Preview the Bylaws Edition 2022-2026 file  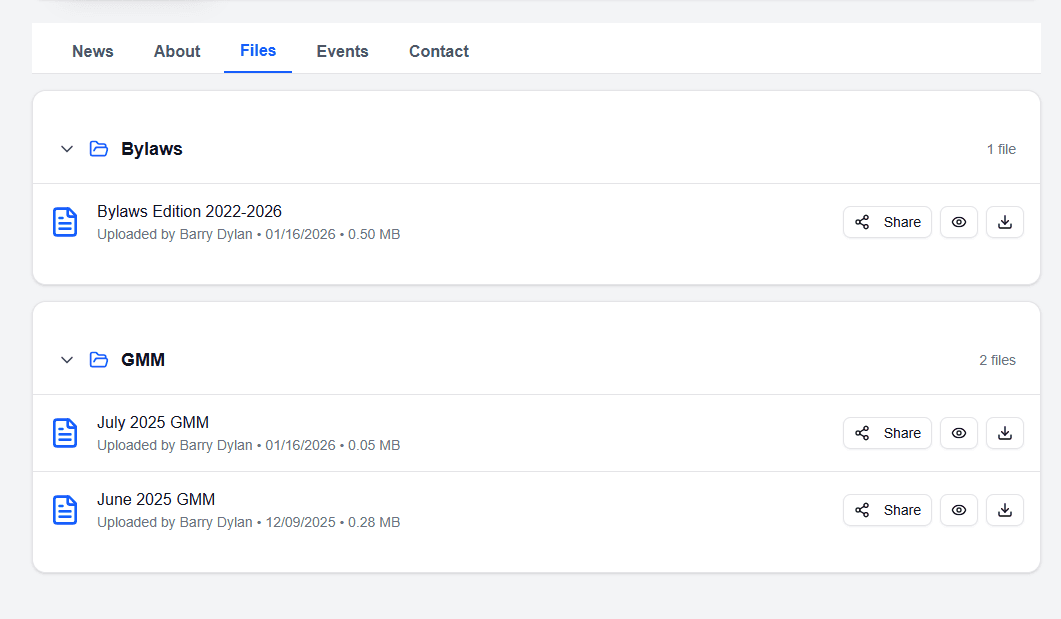(958, 222)
